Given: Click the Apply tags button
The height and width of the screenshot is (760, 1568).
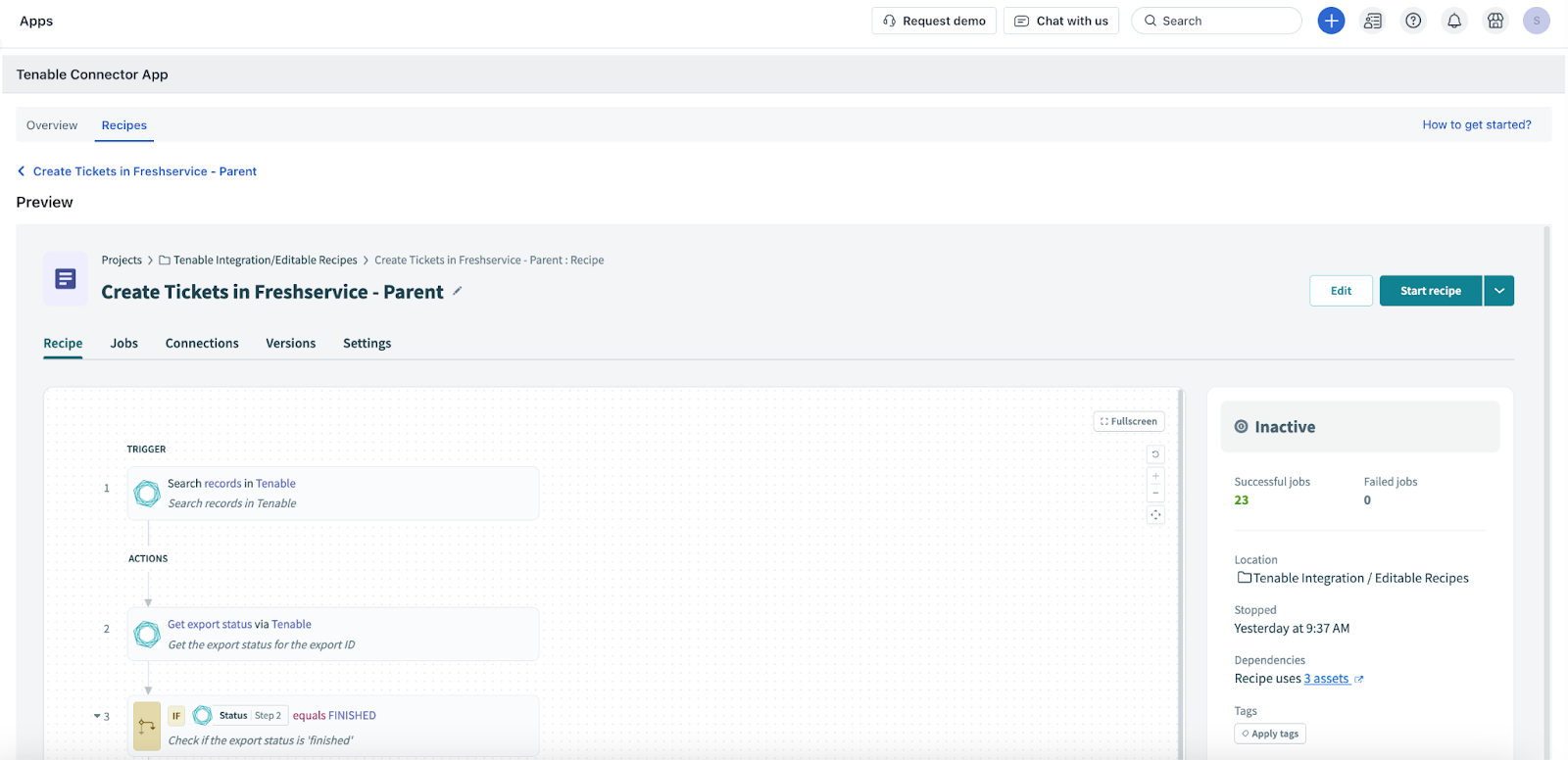Looking at the screenshot, I should coord(1270,734).
